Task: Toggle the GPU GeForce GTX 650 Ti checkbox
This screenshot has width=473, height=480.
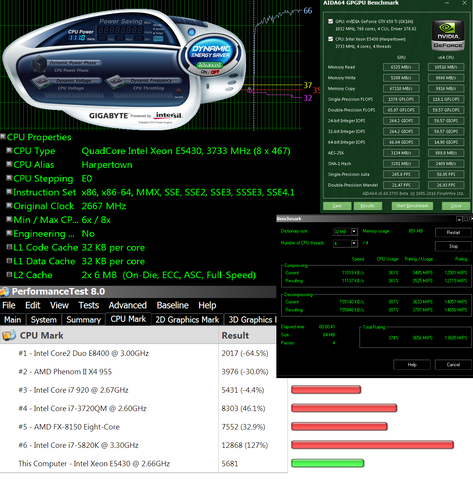Action: click(x=330, y=21)
